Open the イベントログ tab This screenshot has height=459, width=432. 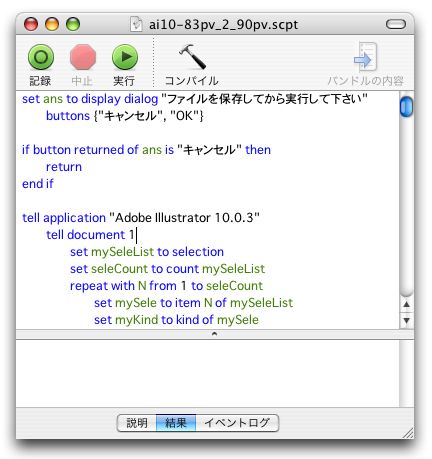click(237, 423)
